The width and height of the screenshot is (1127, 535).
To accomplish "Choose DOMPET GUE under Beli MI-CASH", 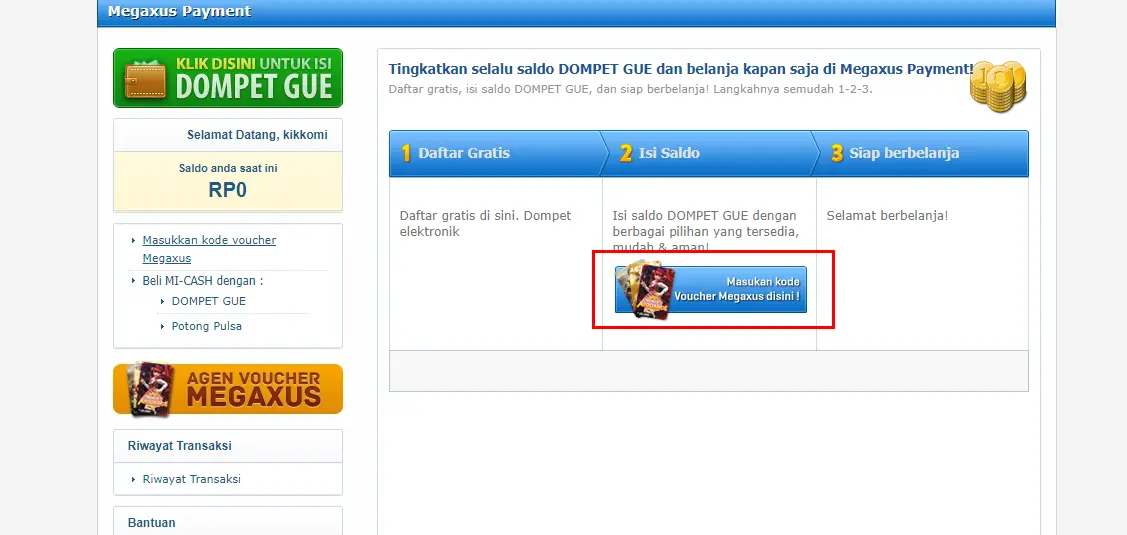I will 208,301.
